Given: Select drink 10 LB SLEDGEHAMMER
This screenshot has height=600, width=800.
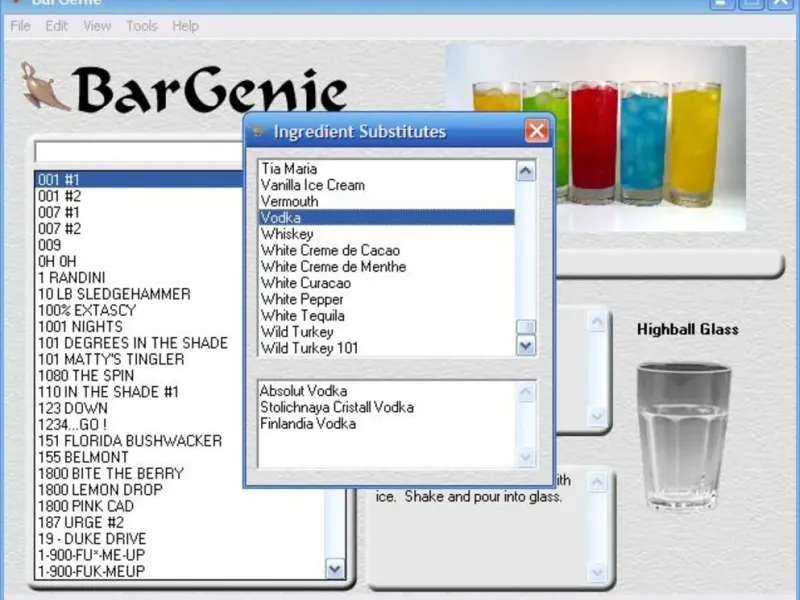Looking at the screenshot, I should tap(139, 294).
